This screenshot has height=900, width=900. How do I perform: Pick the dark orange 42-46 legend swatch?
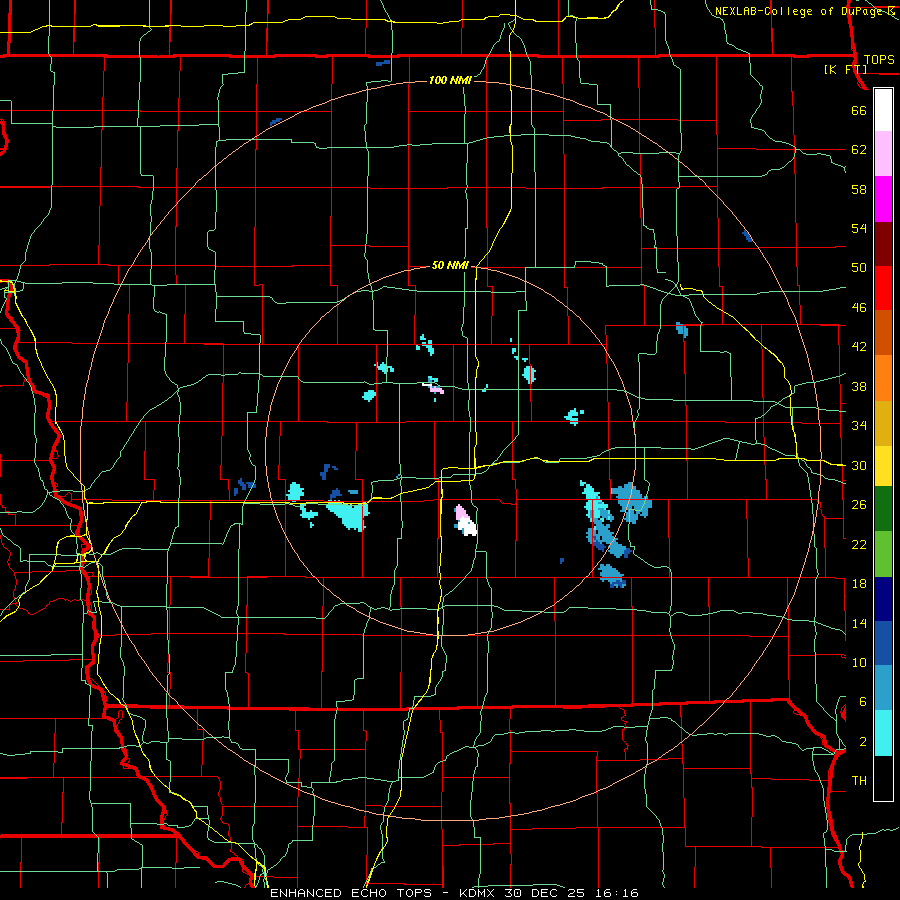point(883,333)
